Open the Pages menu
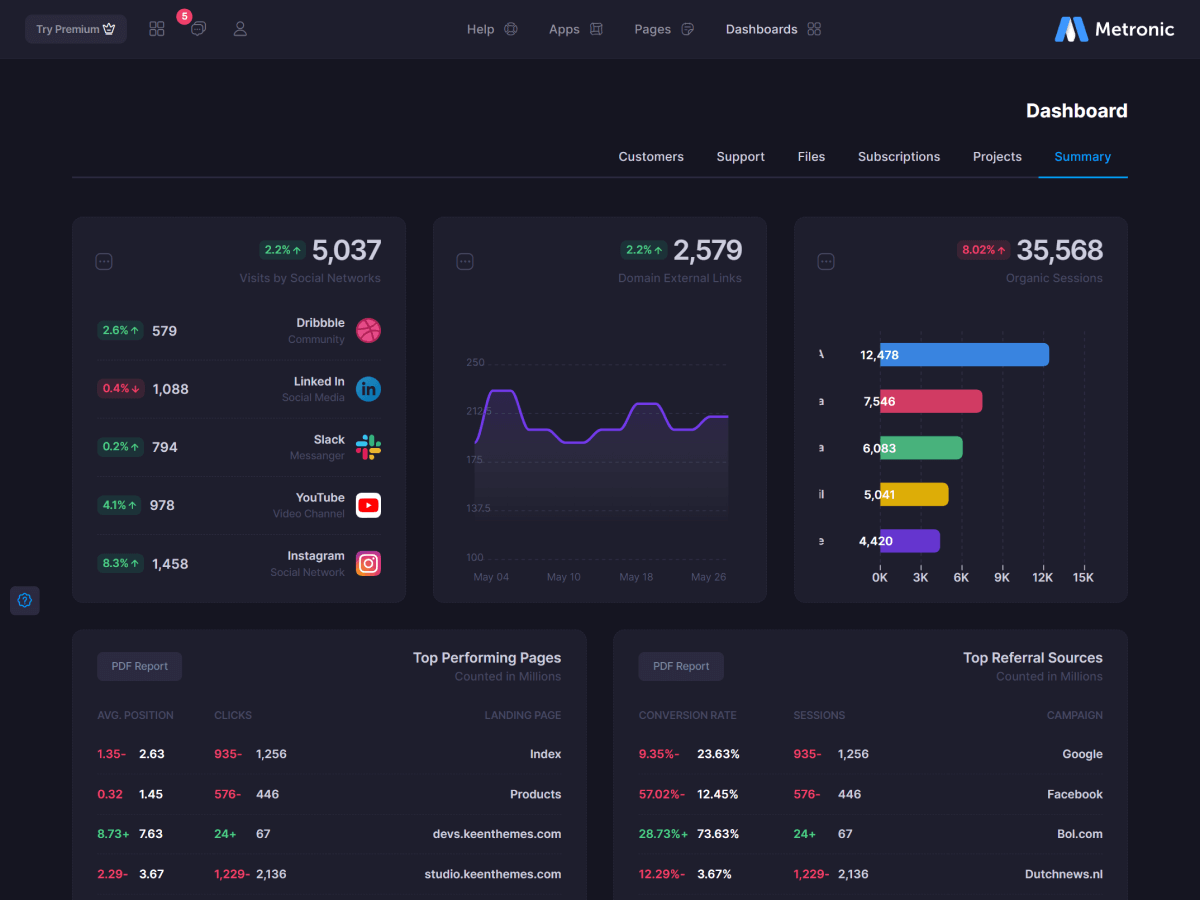This screenshot has width=1200, height=900. pyautogui.click(x=663, y=29)
